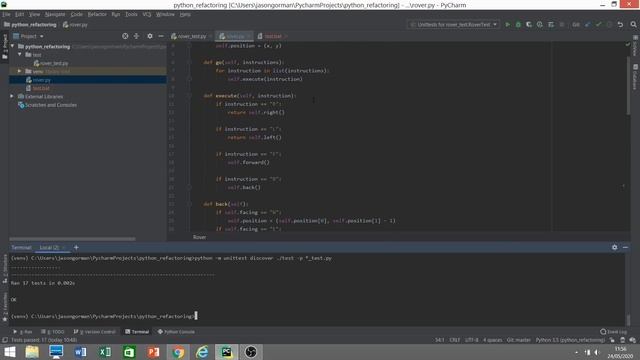The height and width of the screenshot is (360, 640).
Task: Select test.bat in project tree
Action: (38, 88)
